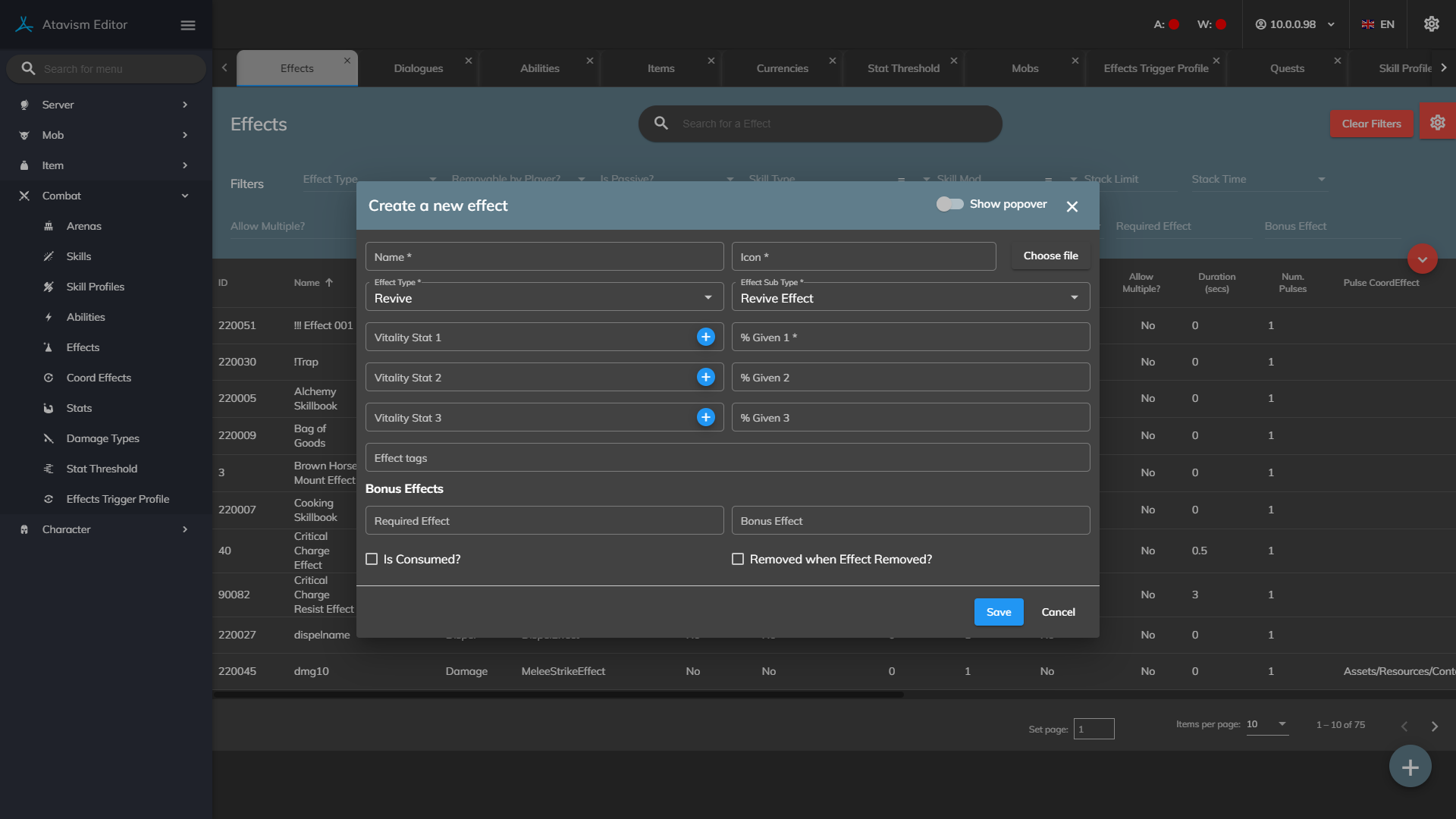Viewport: 1456px width, 819px height.
Task: Switch to the Currencies tab
Action: click(782, 68)
